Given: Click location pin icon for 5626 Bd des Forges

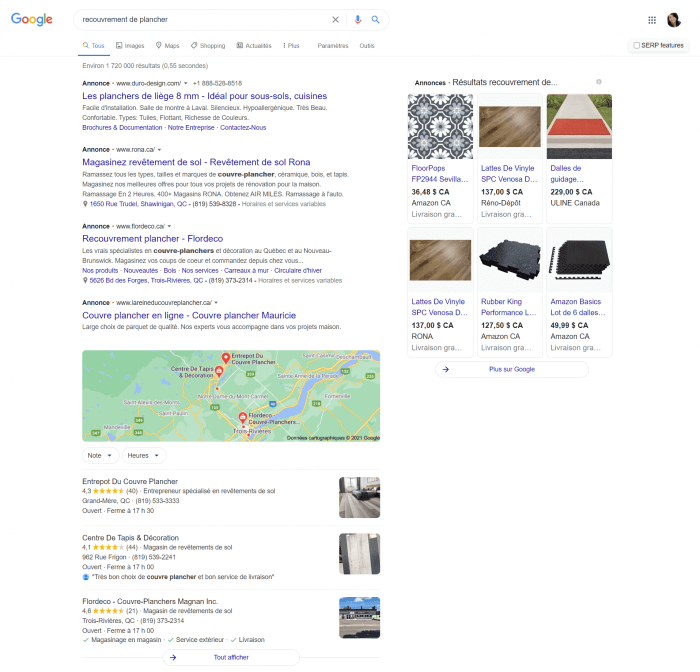Looking at the screenshot, I should [x=85, y=280].
